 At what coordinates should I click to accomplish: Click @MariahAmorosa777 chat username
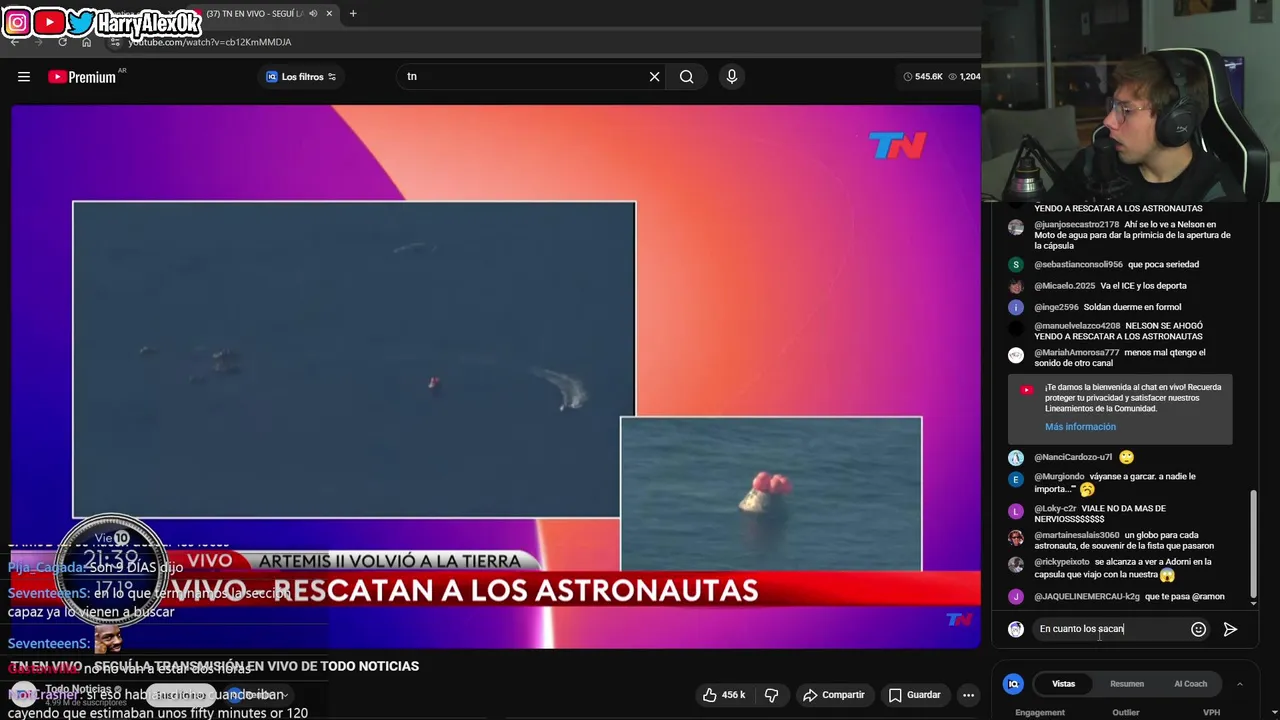1076,353
